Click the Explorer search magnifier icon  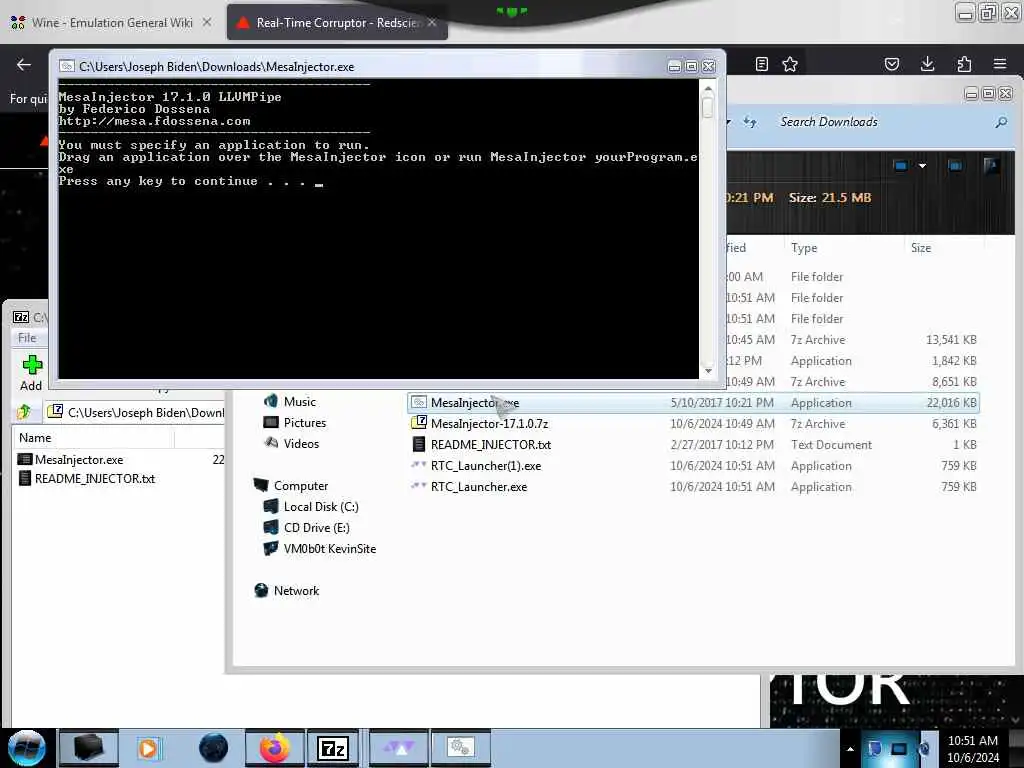[x=1001, y=122]
